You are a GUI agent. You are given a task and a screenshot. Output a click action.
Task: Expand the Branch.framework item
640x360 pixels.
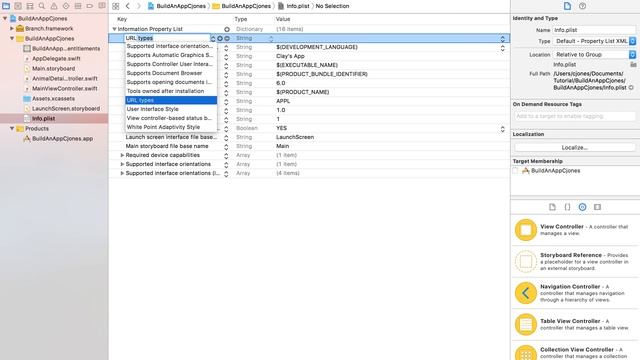tap(12, 29)
